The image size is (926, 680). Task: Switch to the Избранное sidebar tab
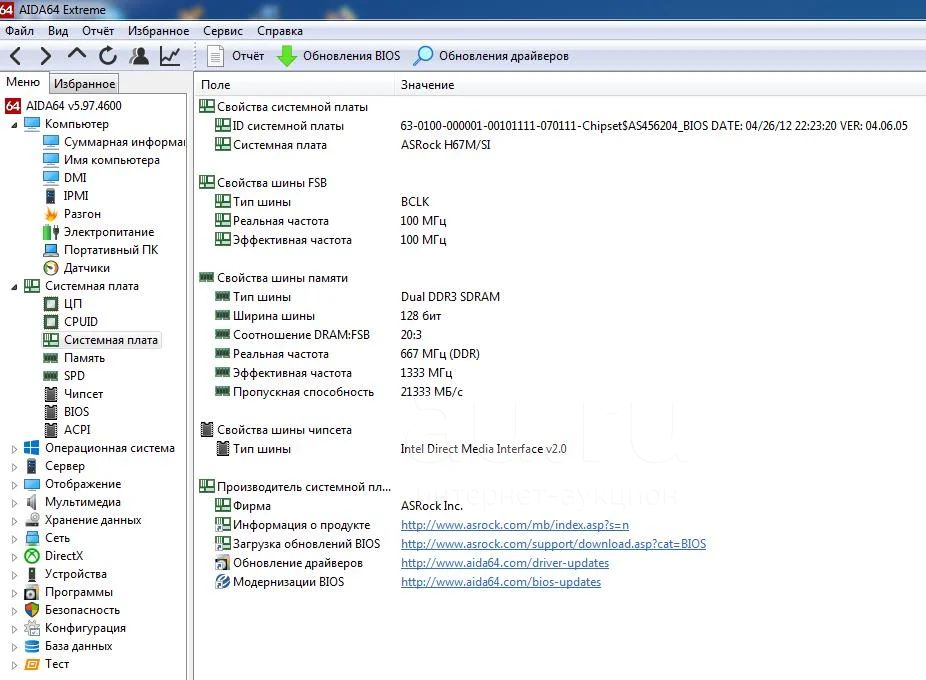tap(84, 83)
